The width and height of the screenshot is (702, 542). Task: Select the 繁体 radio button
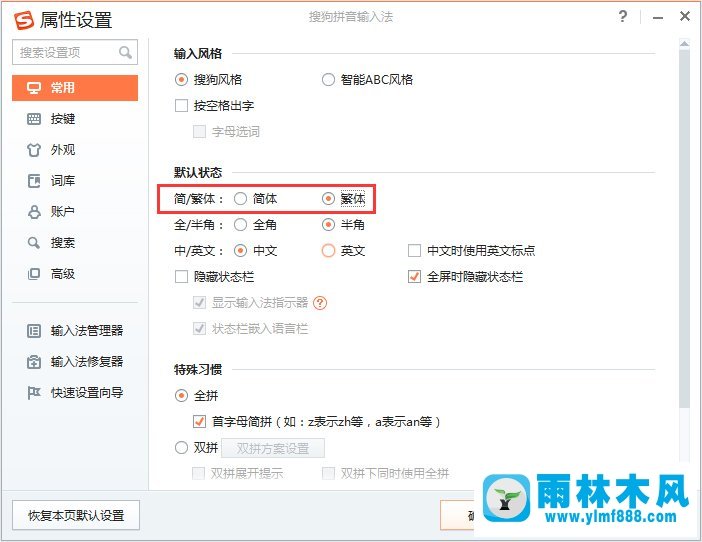pos(328,199)
